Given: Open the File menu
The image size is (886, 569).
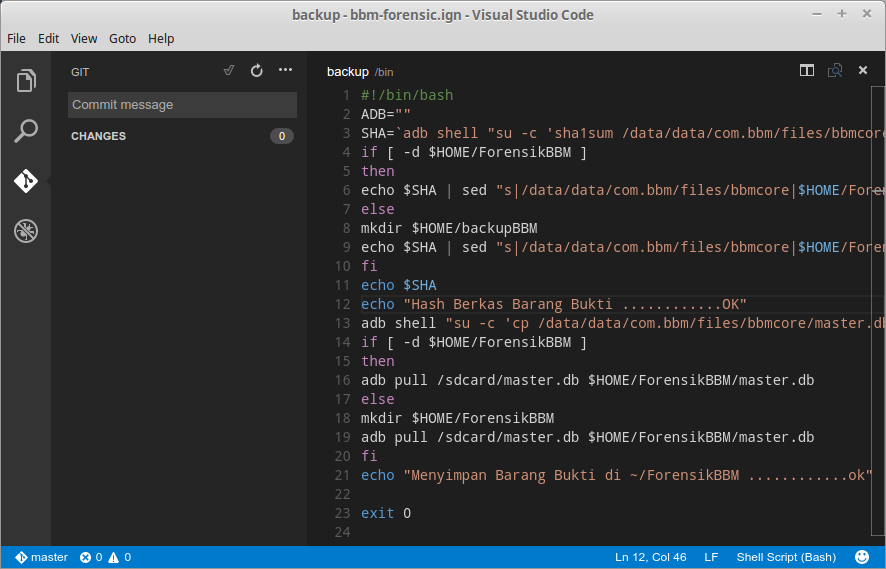Looking at the screenshot, I should 16,38.
